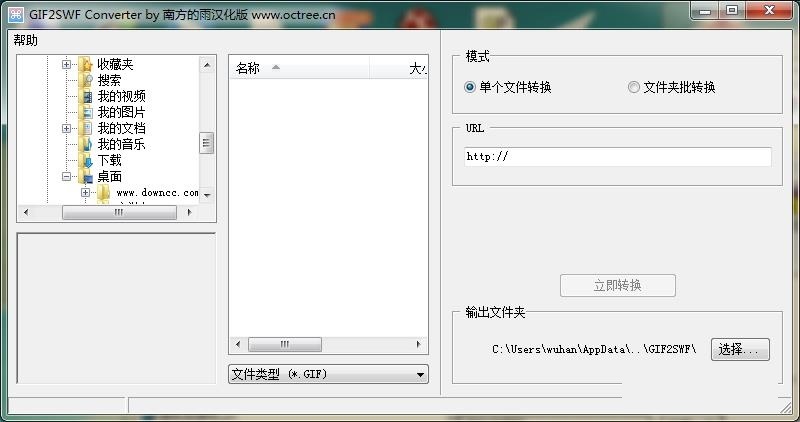Click the 桌面 desktop folder icon
Screen dimensions: 800x422
87,177
